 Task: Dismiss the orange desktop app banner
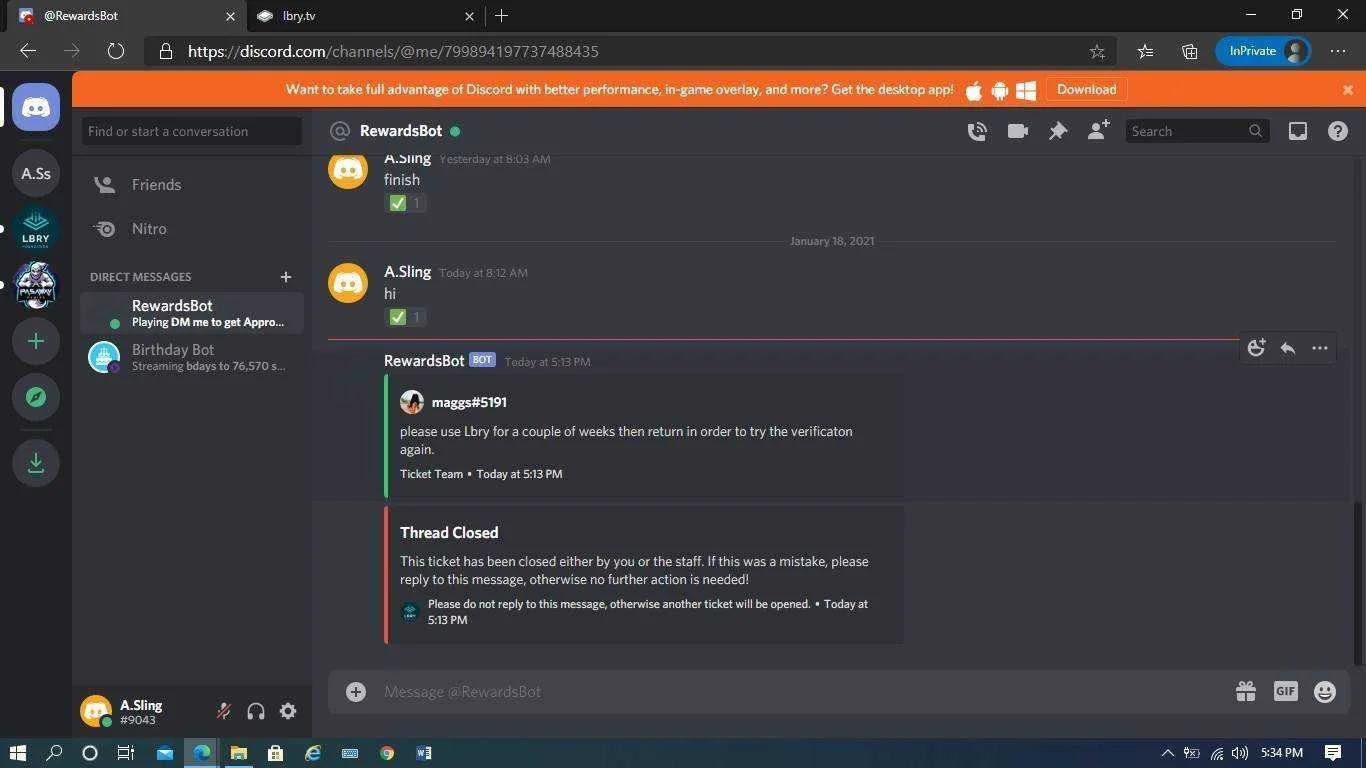click(1347, 89)
